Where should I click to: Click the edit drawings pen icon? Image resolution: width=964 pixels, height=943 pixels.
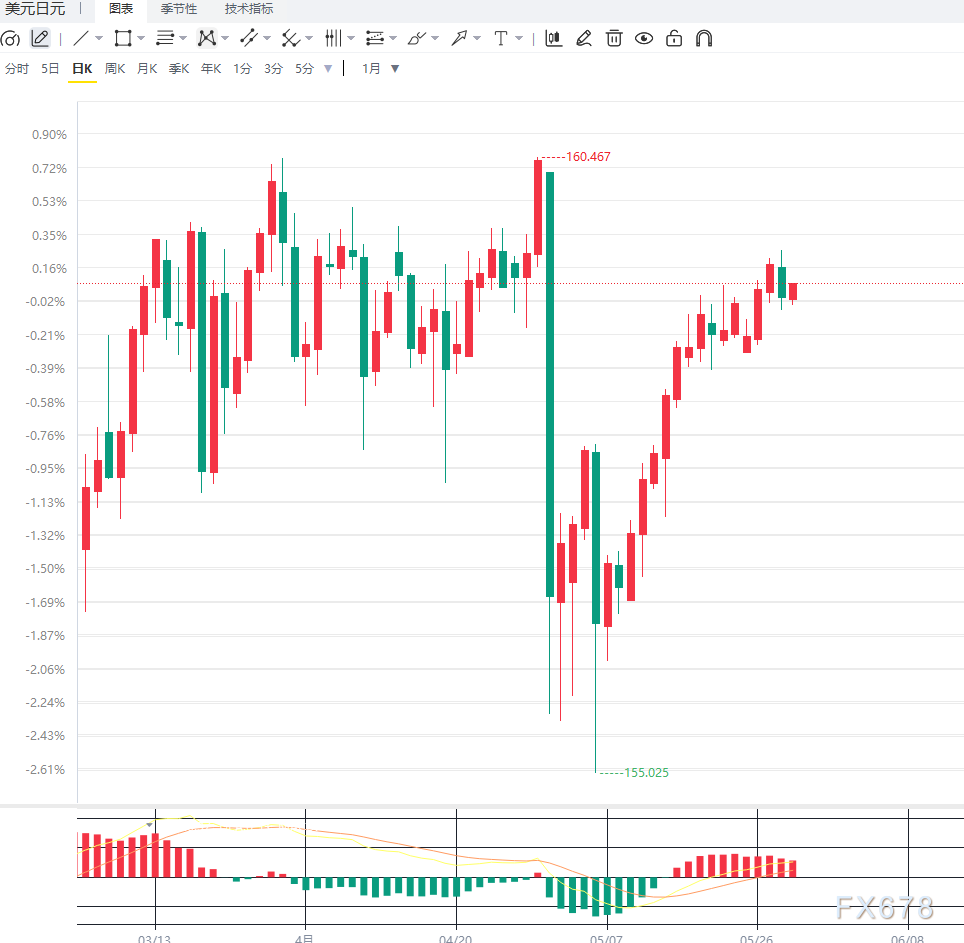click(584, 38)
